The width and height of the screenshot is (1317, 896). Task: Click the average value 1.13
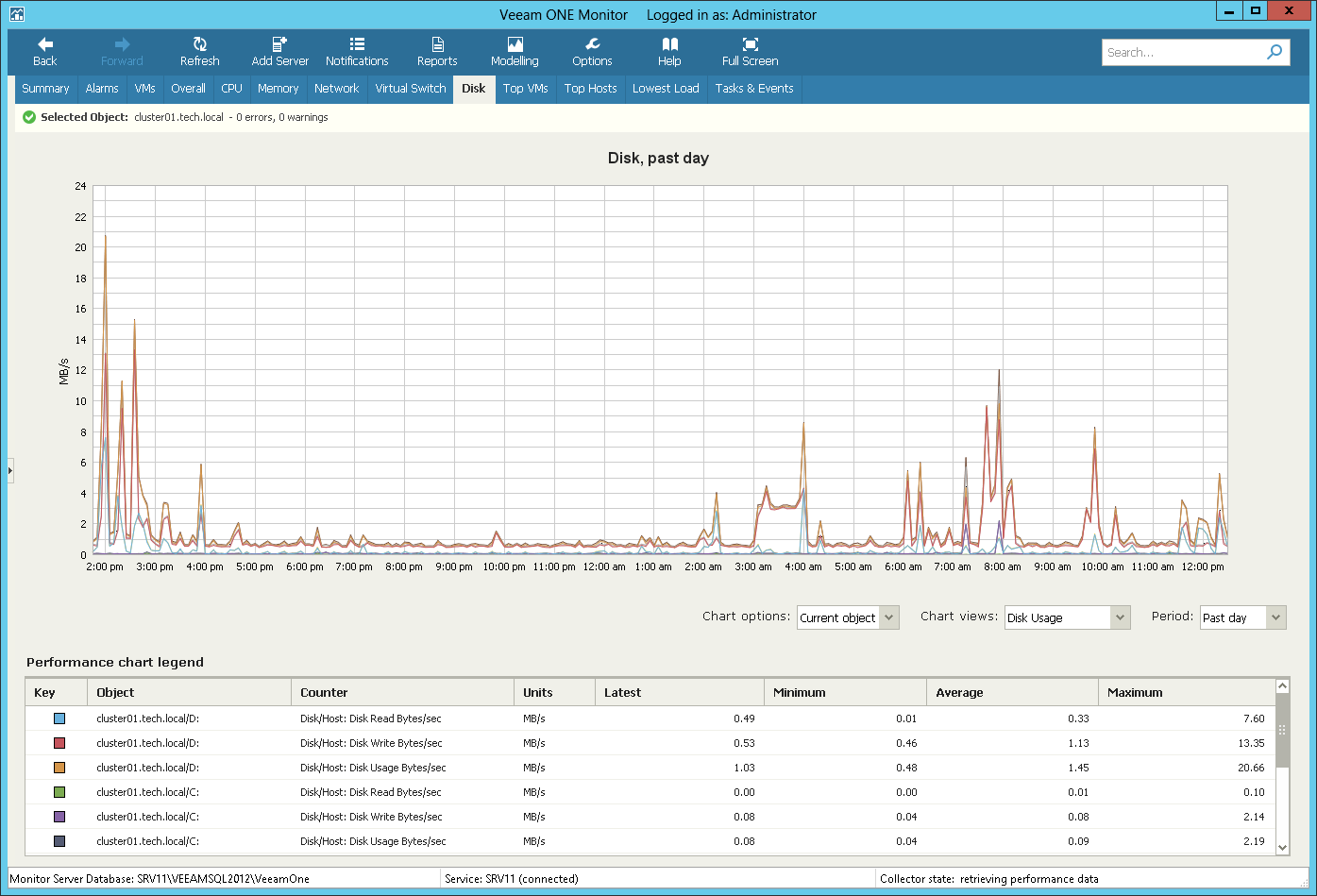(1078, 743)
